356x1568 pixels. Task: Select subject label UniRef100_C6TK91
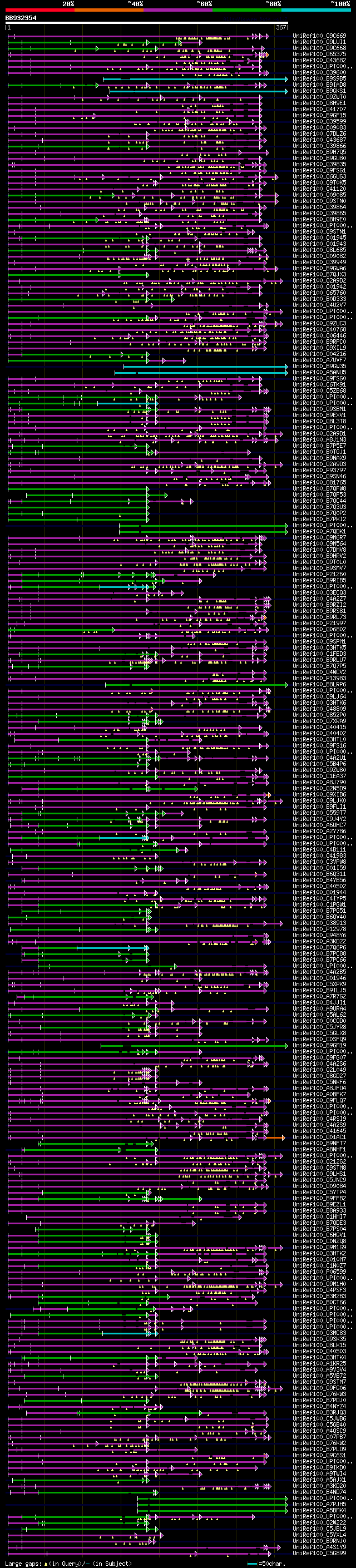coord(319,385)
